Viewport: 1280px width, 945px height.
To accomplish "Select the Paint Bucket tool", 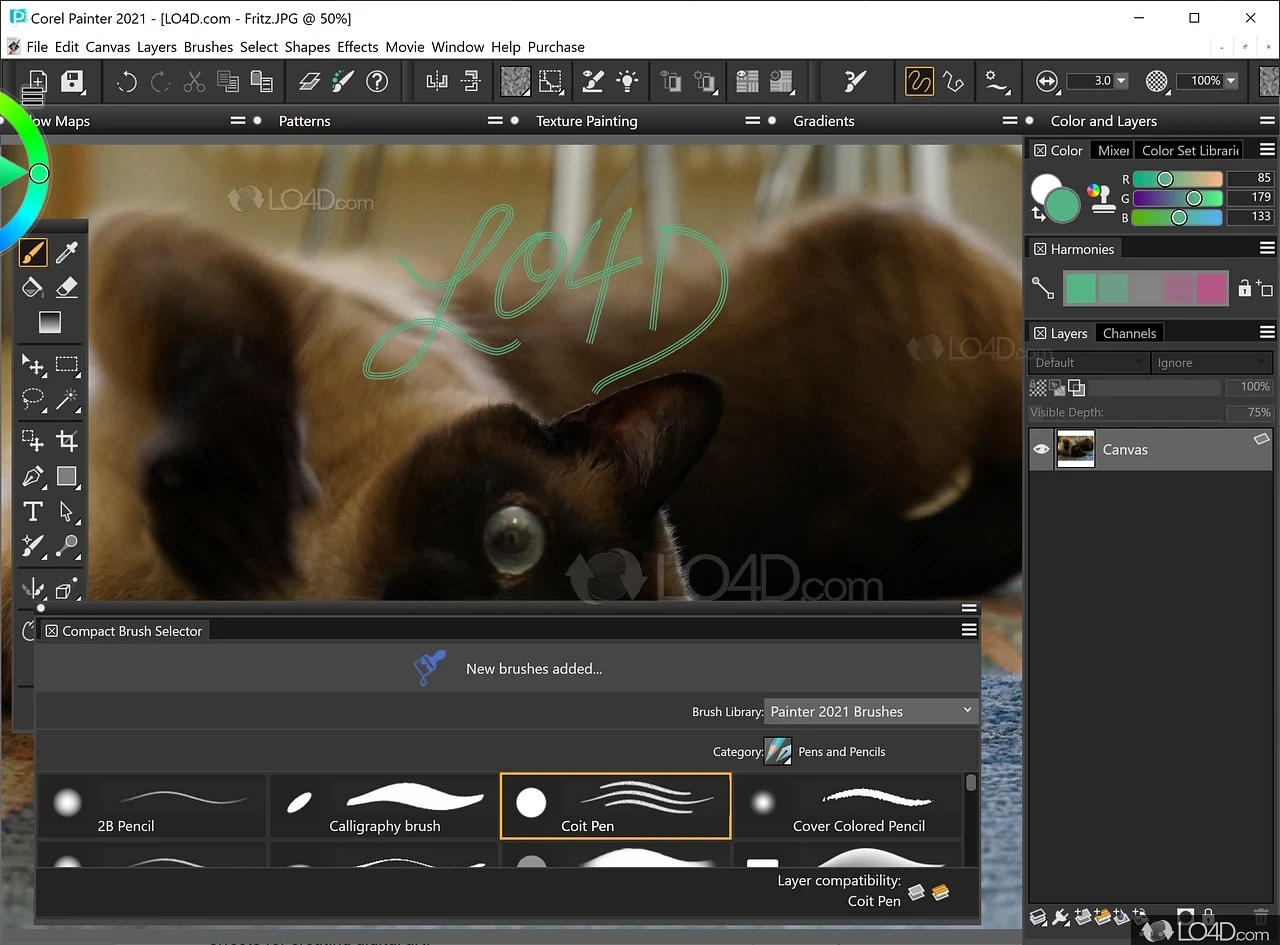I will click(33, 288).
